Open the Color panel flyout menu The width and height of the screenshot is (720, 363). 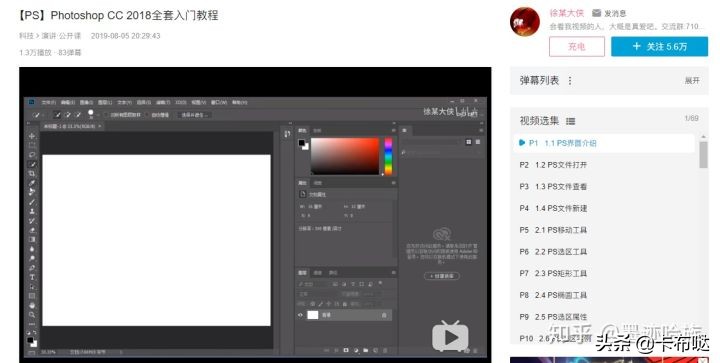[394, 131]
